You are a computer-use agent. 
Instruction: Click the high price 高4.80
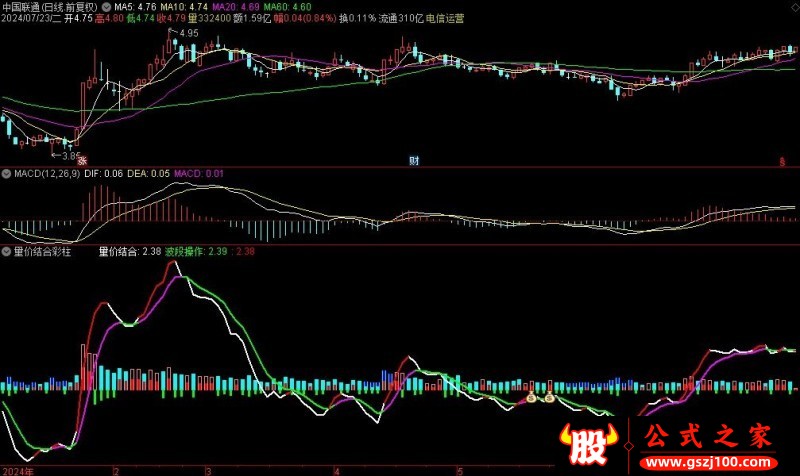(109, 18)
